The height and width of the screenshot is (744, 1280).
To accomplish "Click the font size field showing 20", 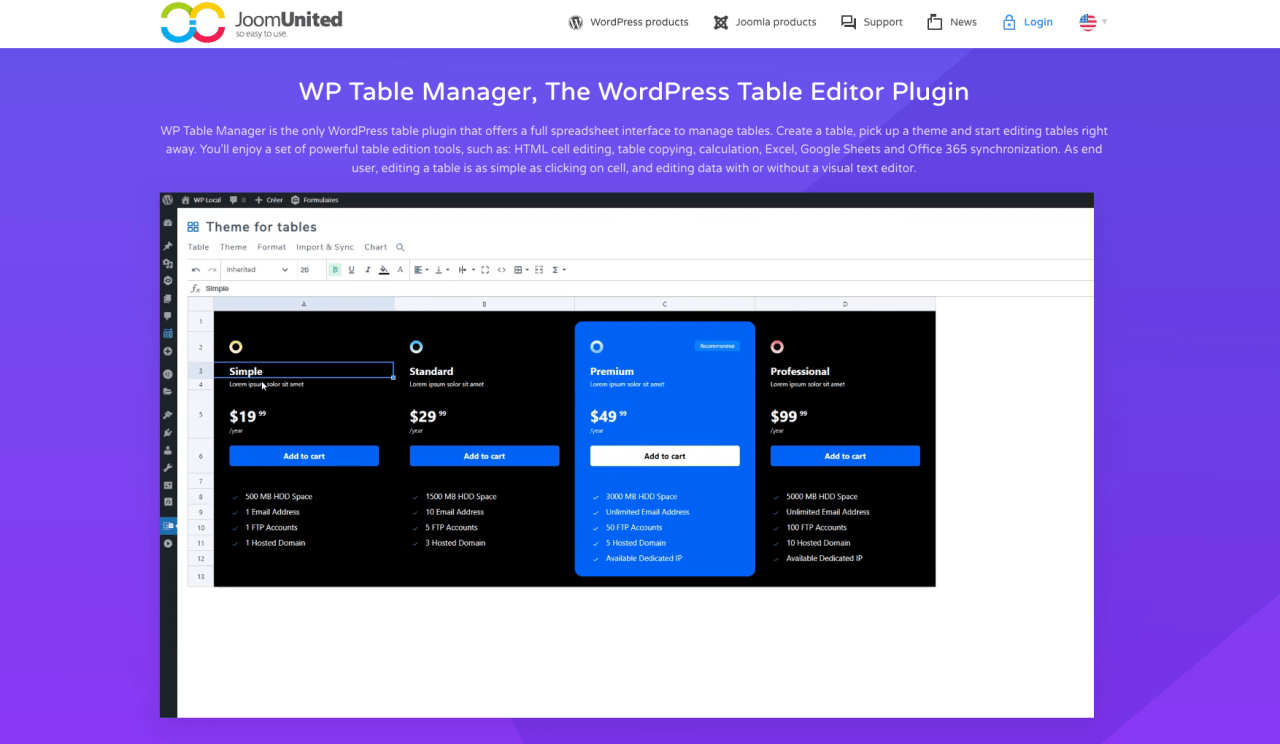I will point(306,270).
